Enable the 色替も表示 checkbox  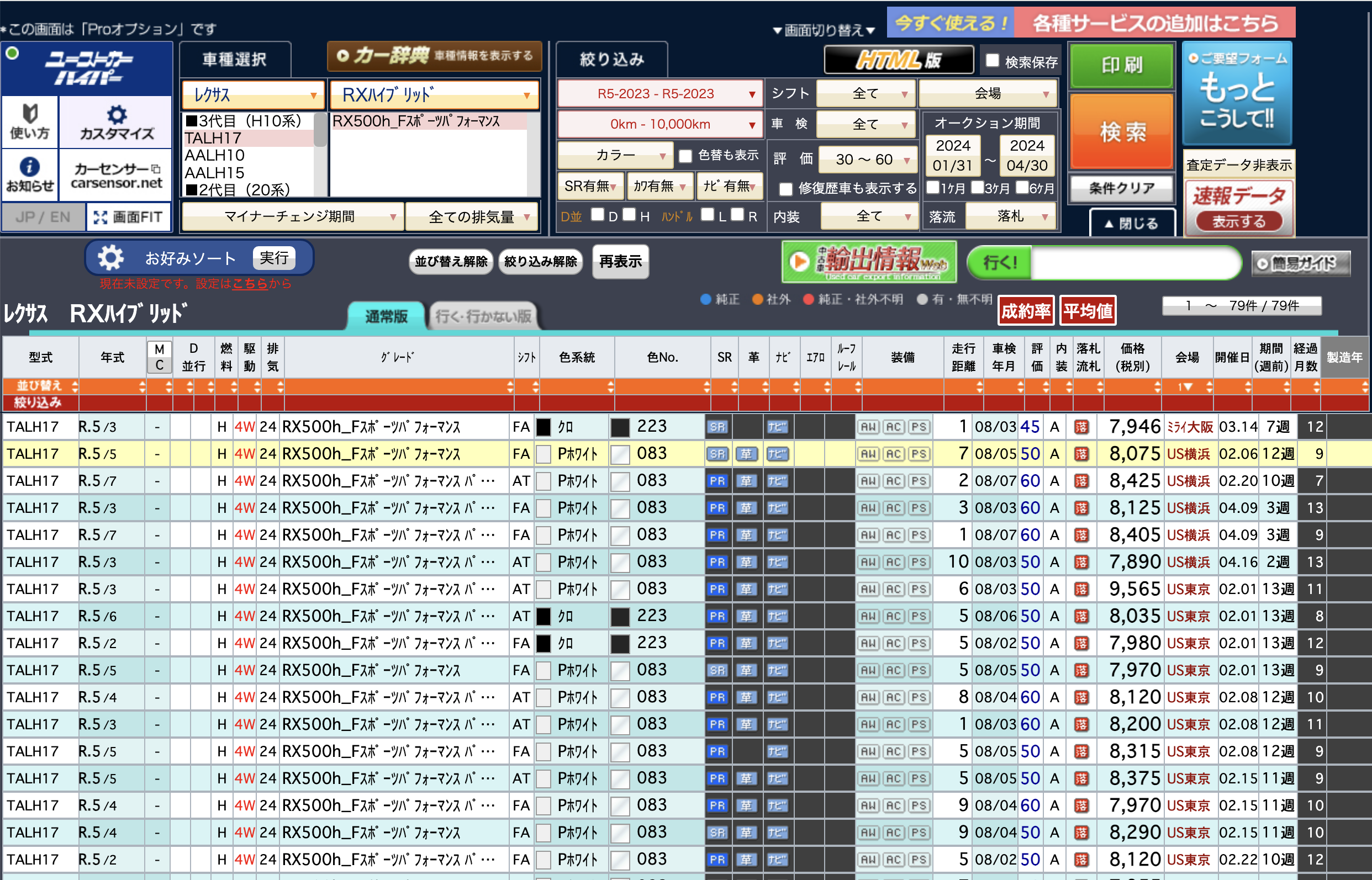pos(685,156)
